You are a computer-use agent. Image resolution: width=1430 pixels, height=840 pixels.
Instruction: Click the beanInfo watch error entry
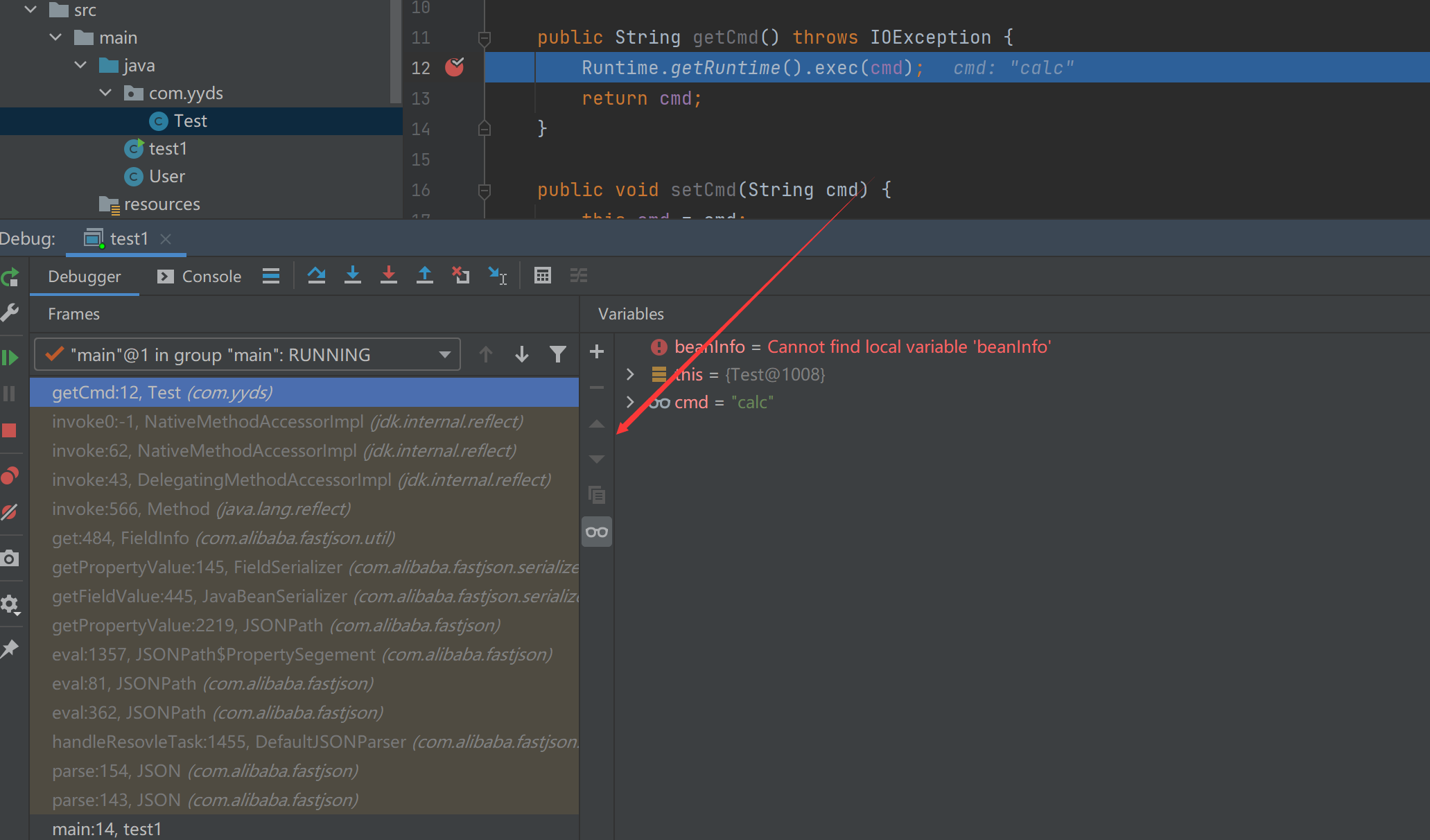click(851, 347)
